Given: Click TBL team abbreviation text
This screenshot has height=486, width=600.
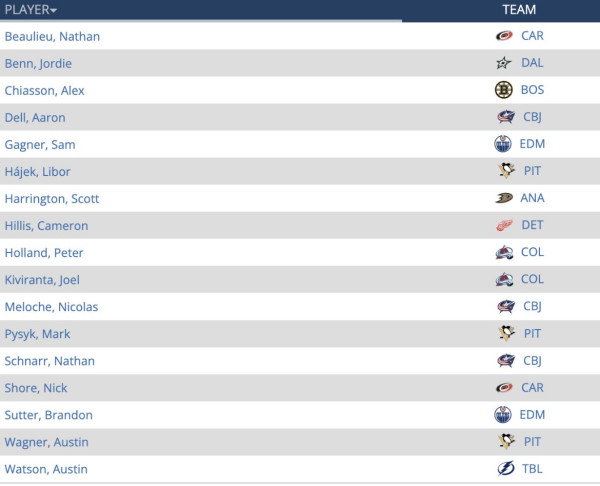Looking at the screenshot, I should click(532, 468).
